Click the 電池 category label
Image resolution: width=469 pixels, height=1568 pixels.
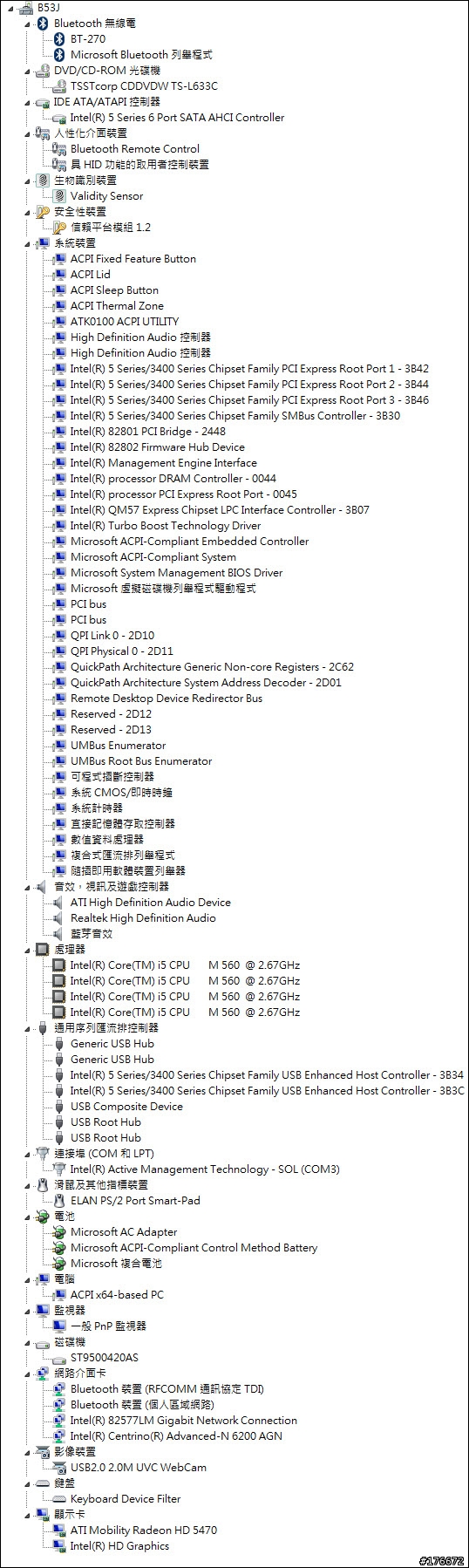coord(65,1217)
